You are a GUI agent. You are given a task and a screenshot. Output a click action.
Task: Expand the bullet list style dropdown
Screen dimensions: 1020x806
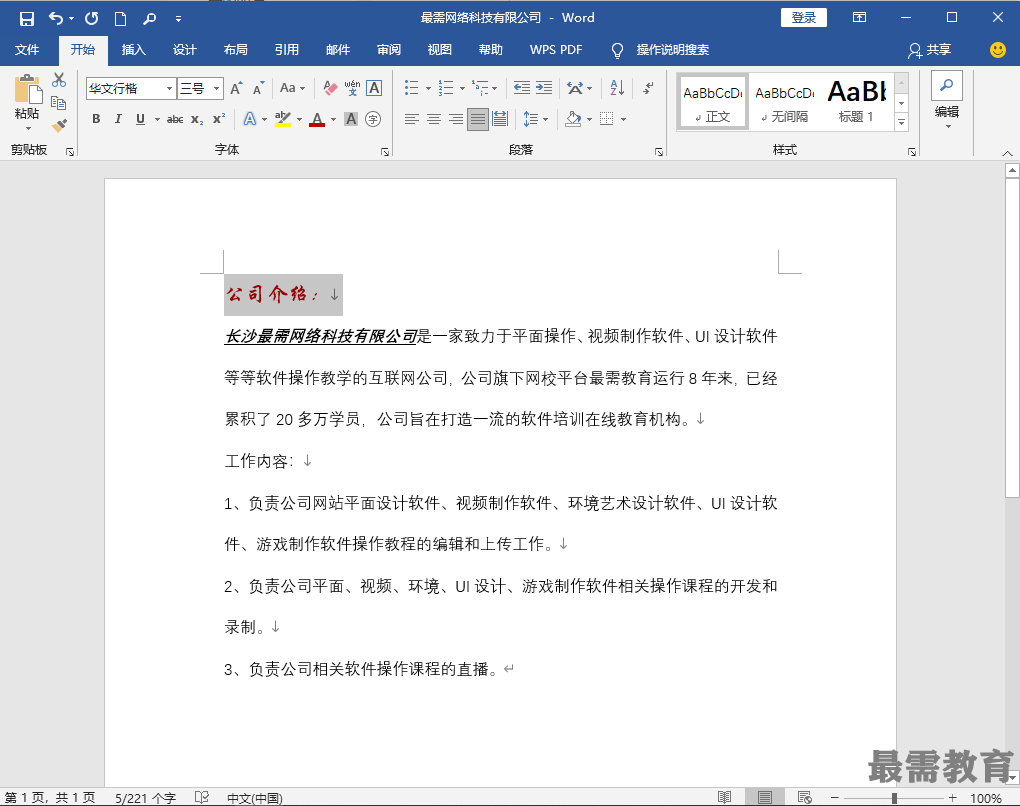(428, 88)
